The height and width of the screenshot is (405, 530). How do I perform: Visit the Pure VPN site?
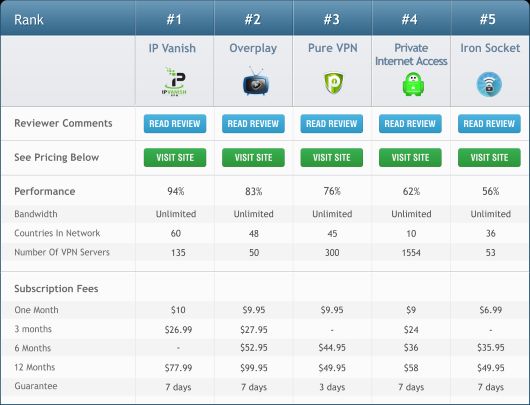pos(332,158)
